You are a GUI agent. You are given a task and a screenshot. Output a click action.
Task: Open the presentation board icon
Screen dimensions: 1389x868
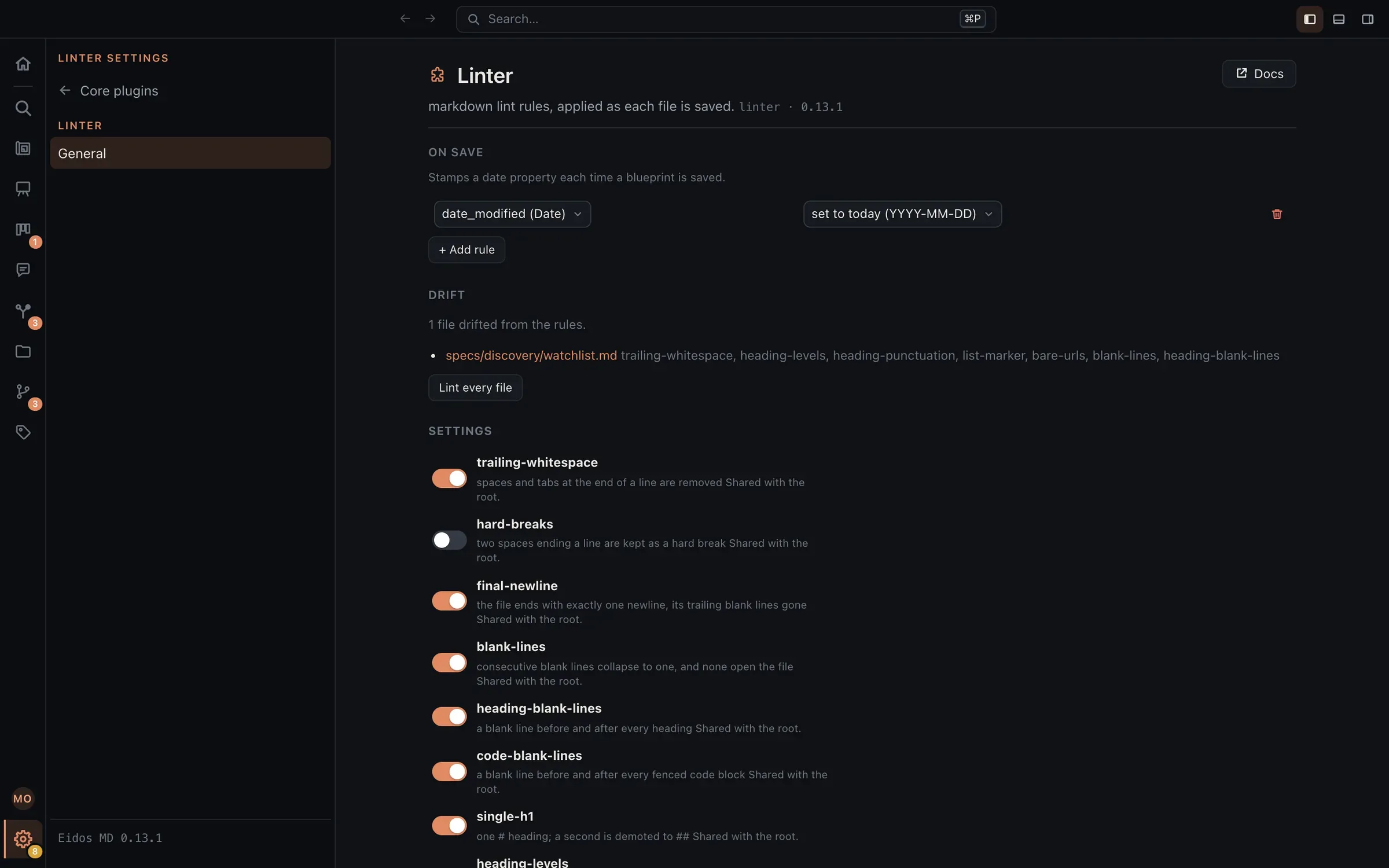[23, 189]
